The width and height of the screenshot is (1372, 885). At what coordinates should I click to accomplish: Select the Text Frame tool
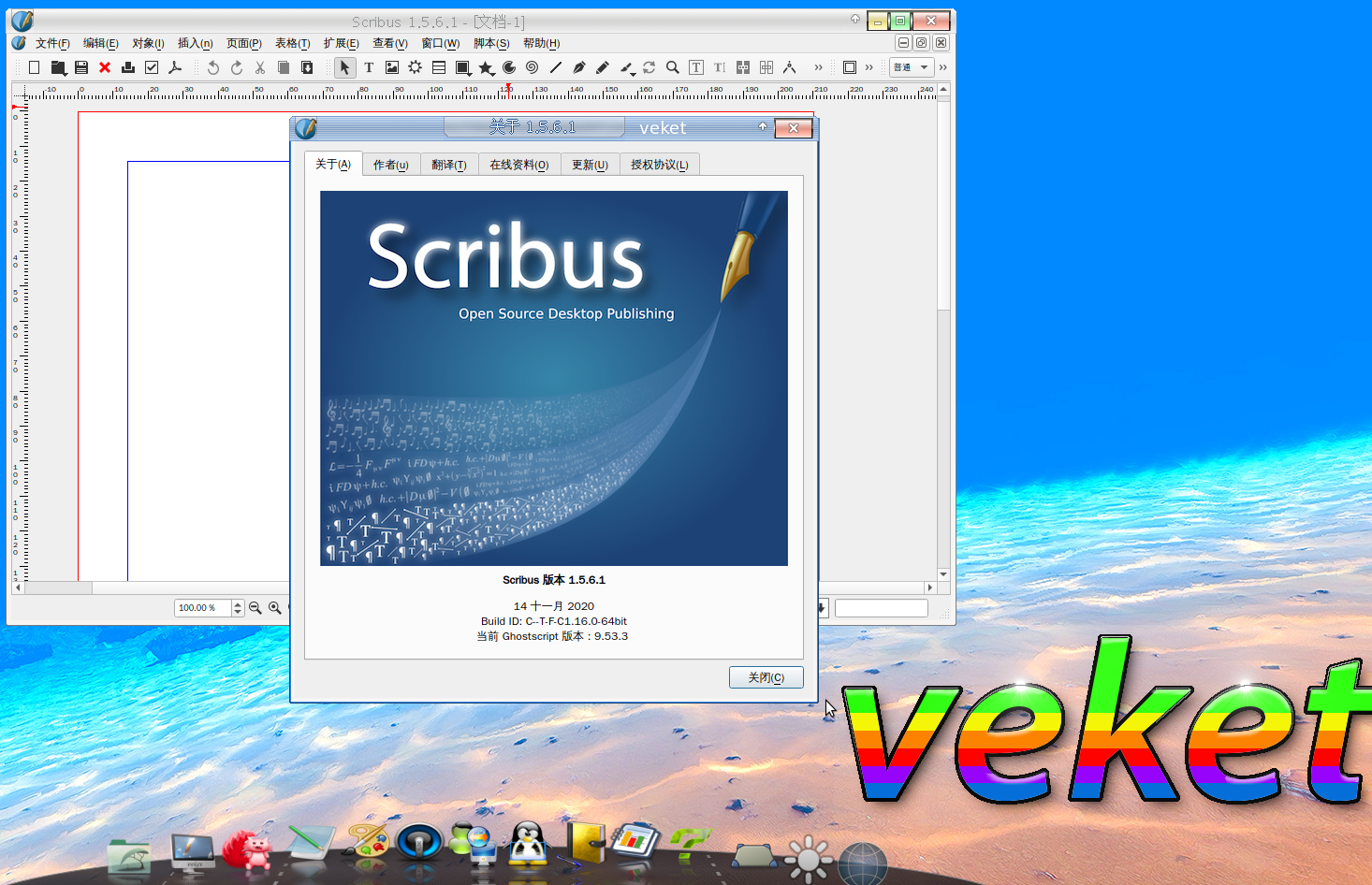click(x=369, y=67)
